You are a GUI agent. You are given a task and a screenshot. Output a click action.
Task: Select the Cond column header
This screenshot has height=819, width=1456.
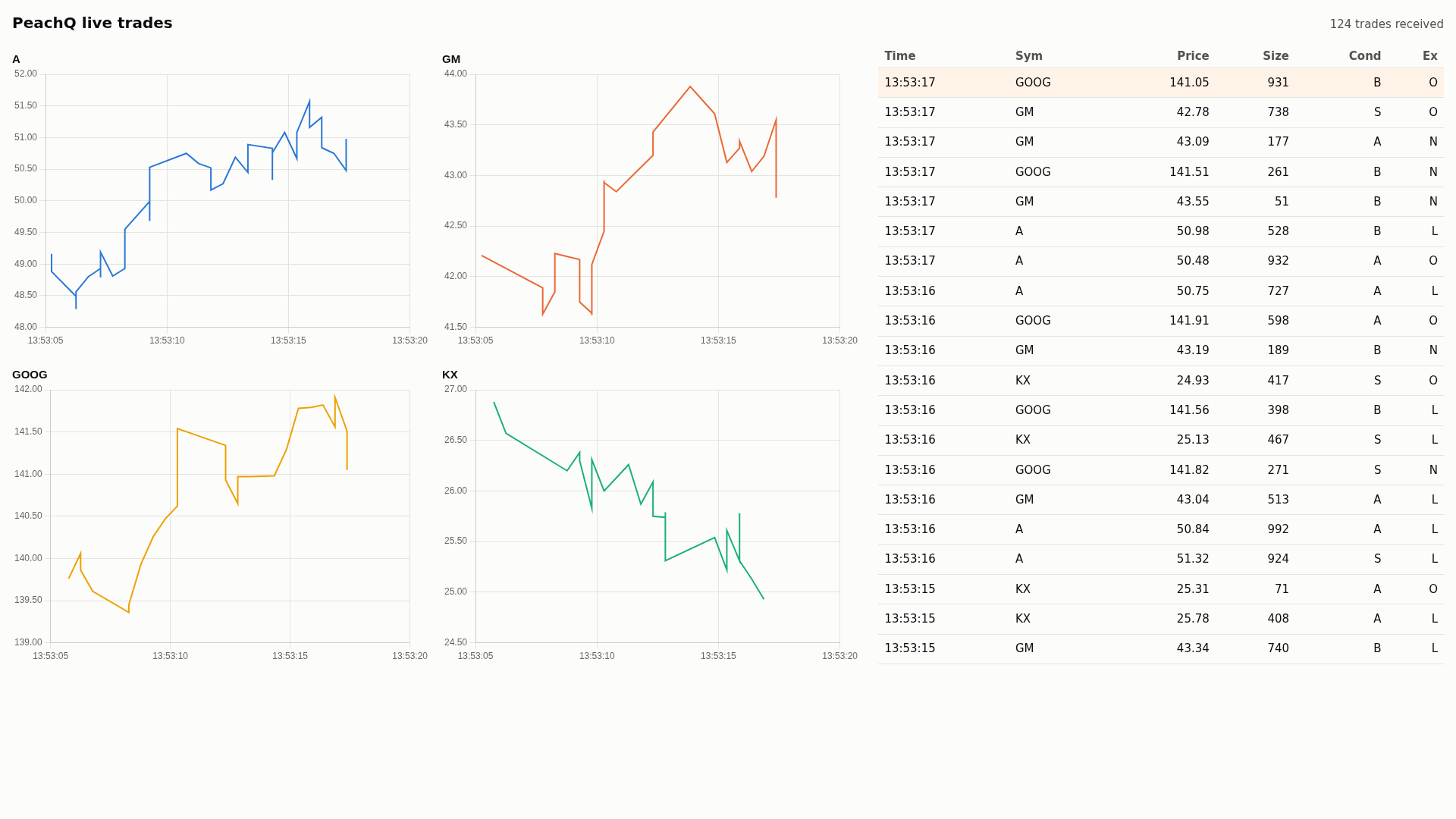(x=1365, y=56)
